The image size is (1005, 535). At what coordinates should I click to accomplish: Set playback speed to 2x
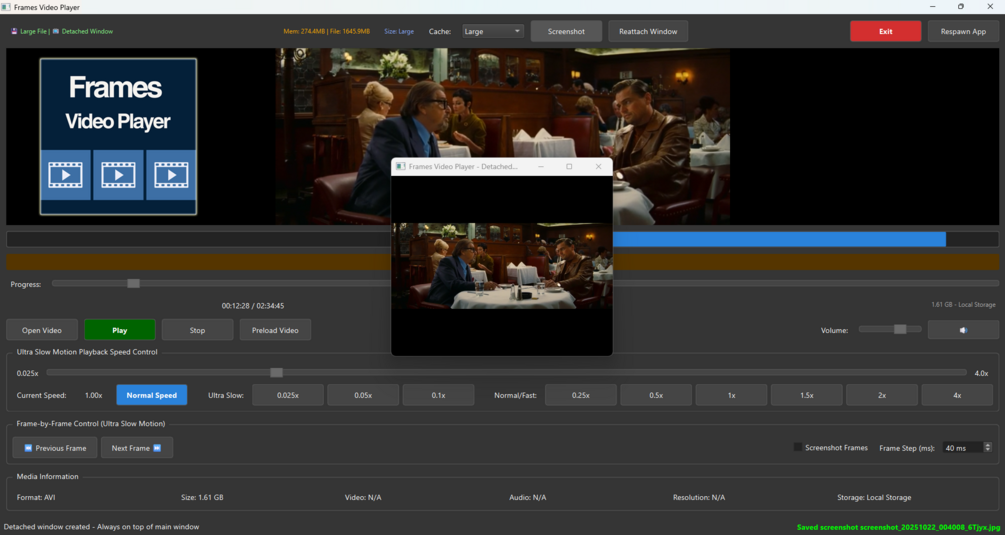[x=882, y=395]
